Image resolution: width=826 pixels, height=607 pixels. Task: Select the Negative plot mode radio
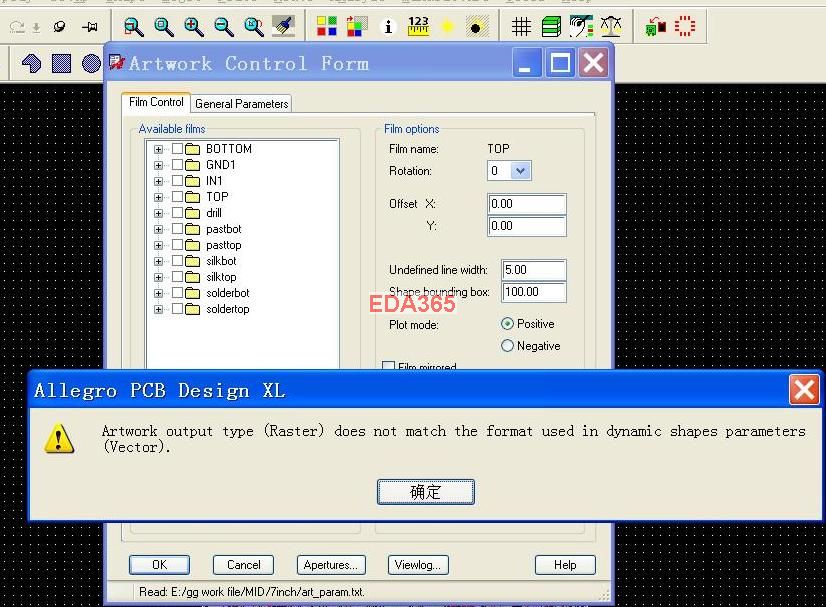coord(507,346)
